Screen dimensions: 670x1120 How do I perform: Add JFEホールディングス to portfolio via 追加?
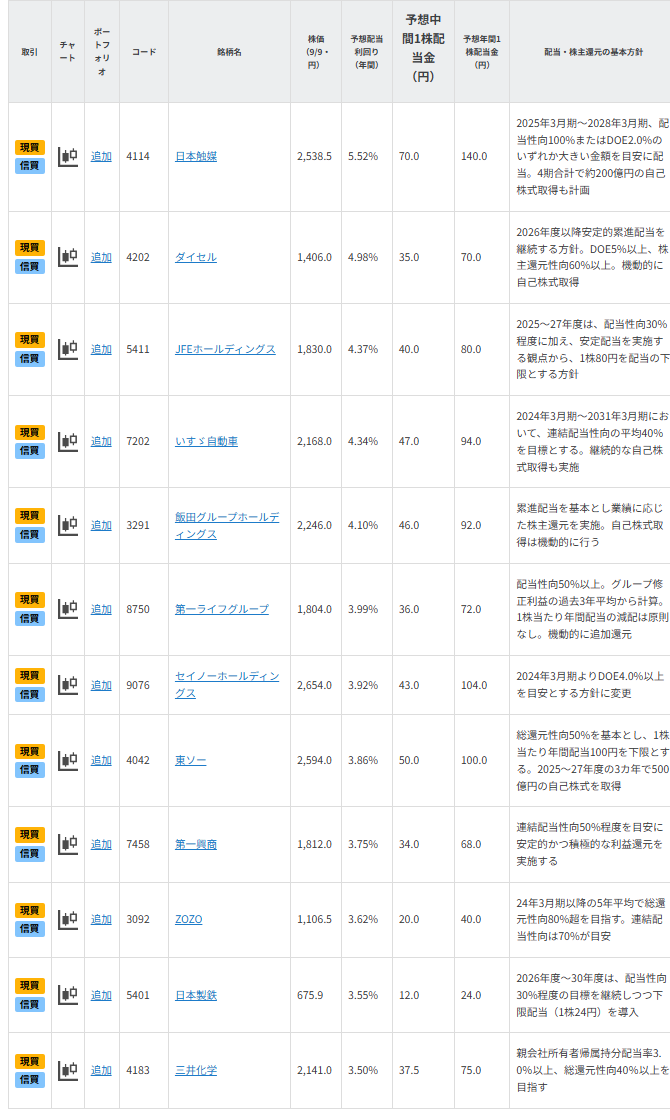101,349
